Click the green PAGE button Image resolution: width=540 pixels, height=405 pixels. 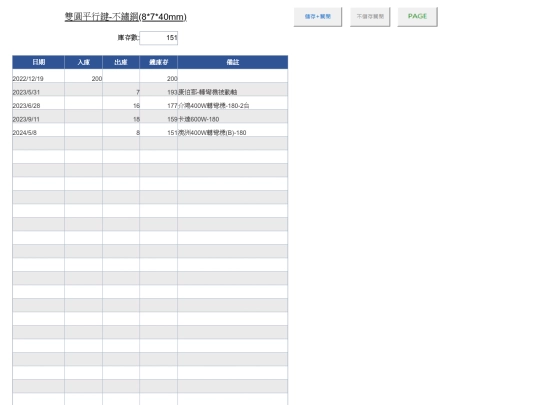(x=417, y=17)
